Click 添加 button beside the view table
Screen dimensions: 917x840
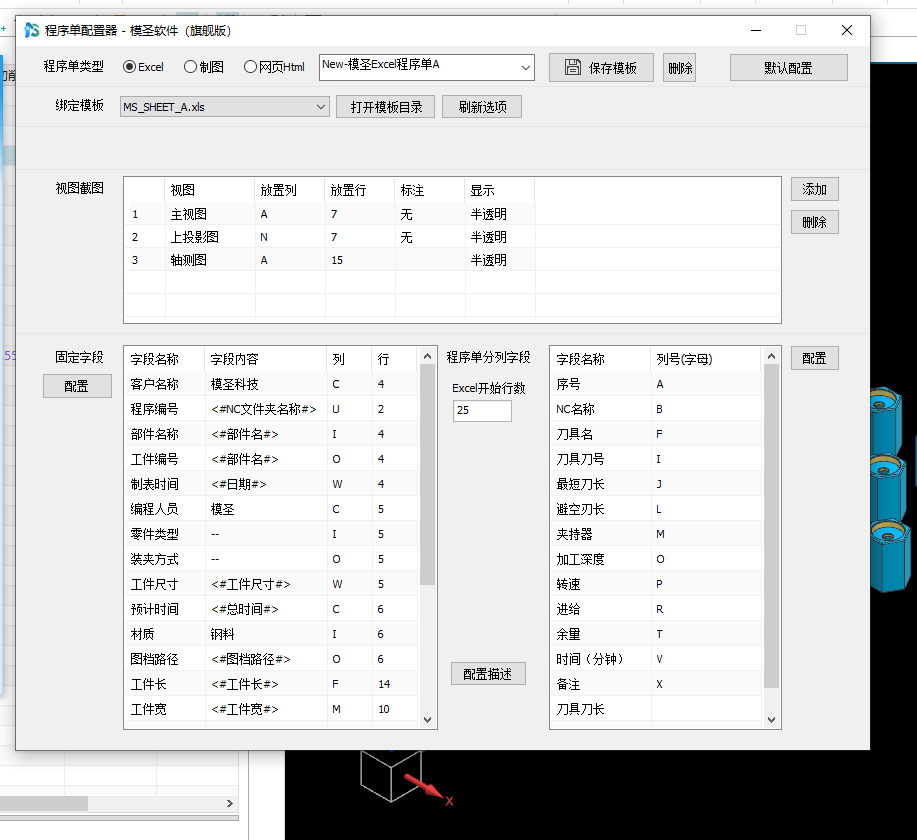(815, 190)
